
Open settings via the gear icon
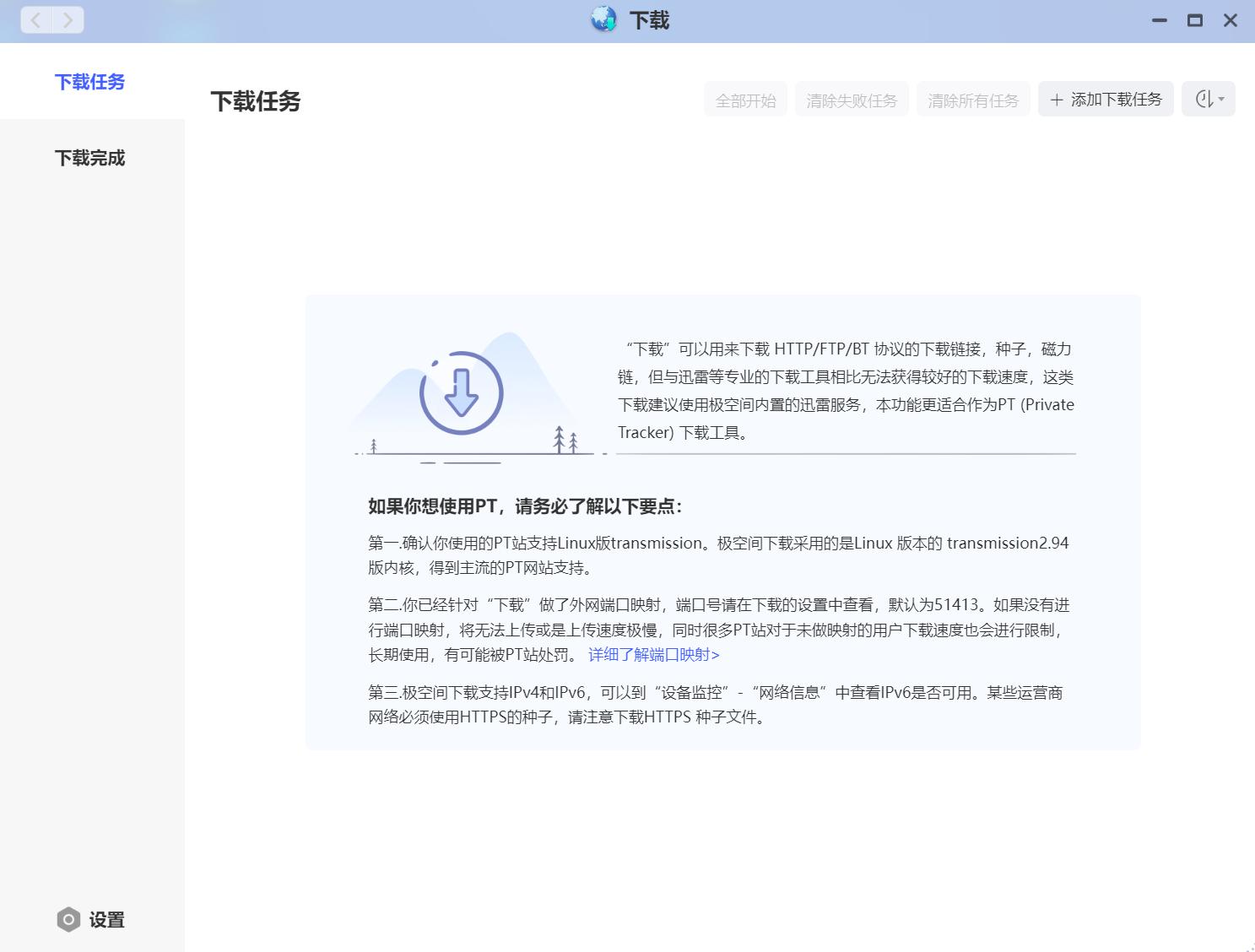point(68,919)
